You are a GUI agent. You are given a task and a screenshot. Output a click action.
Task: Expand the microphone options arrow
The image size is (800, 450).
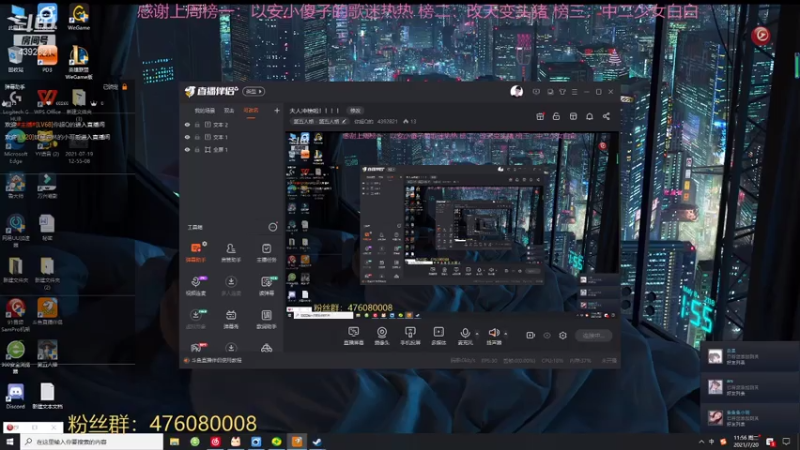477,334
